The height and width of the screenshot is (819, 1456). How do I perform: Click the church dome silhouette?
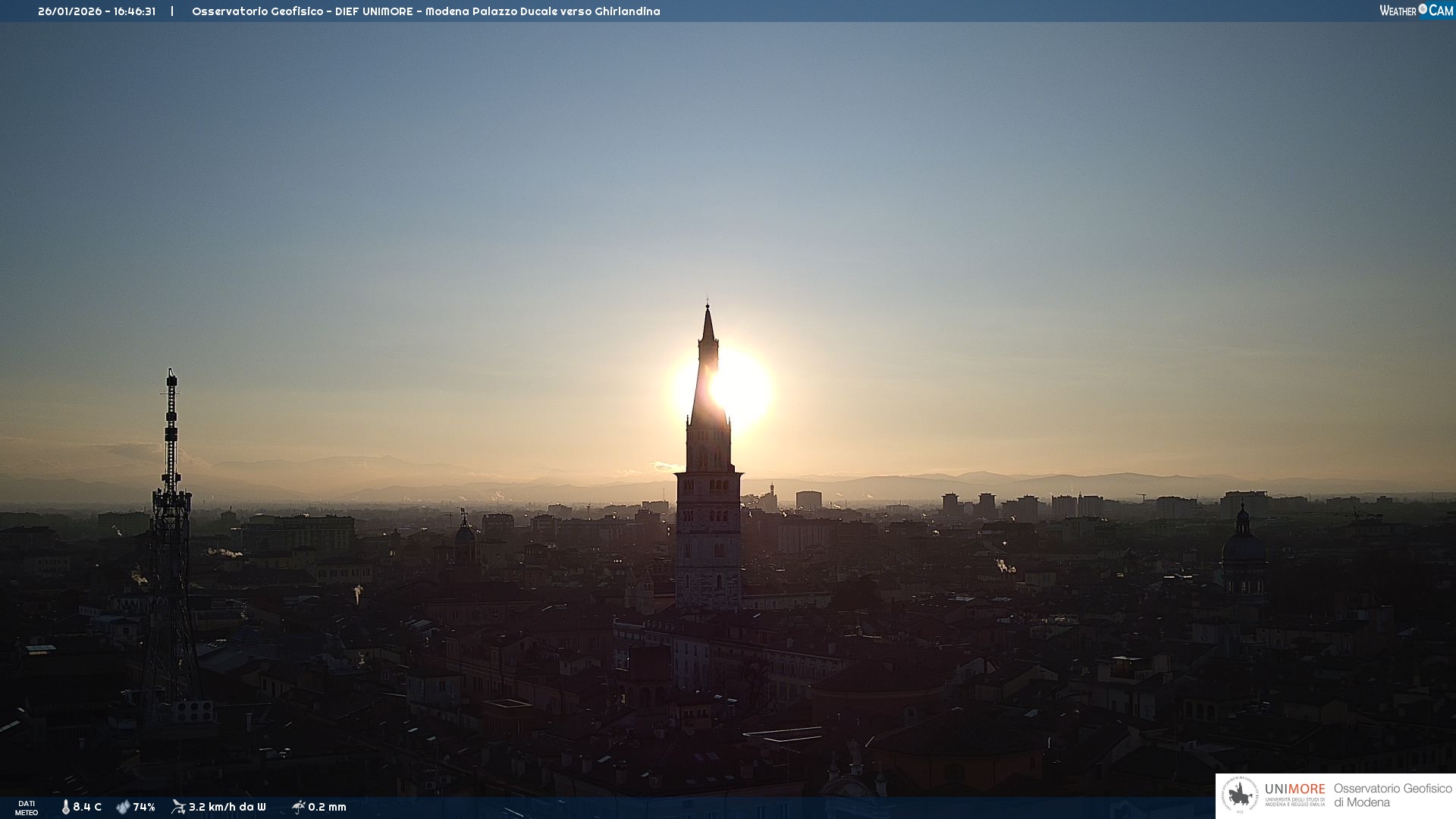(1243, 546)
